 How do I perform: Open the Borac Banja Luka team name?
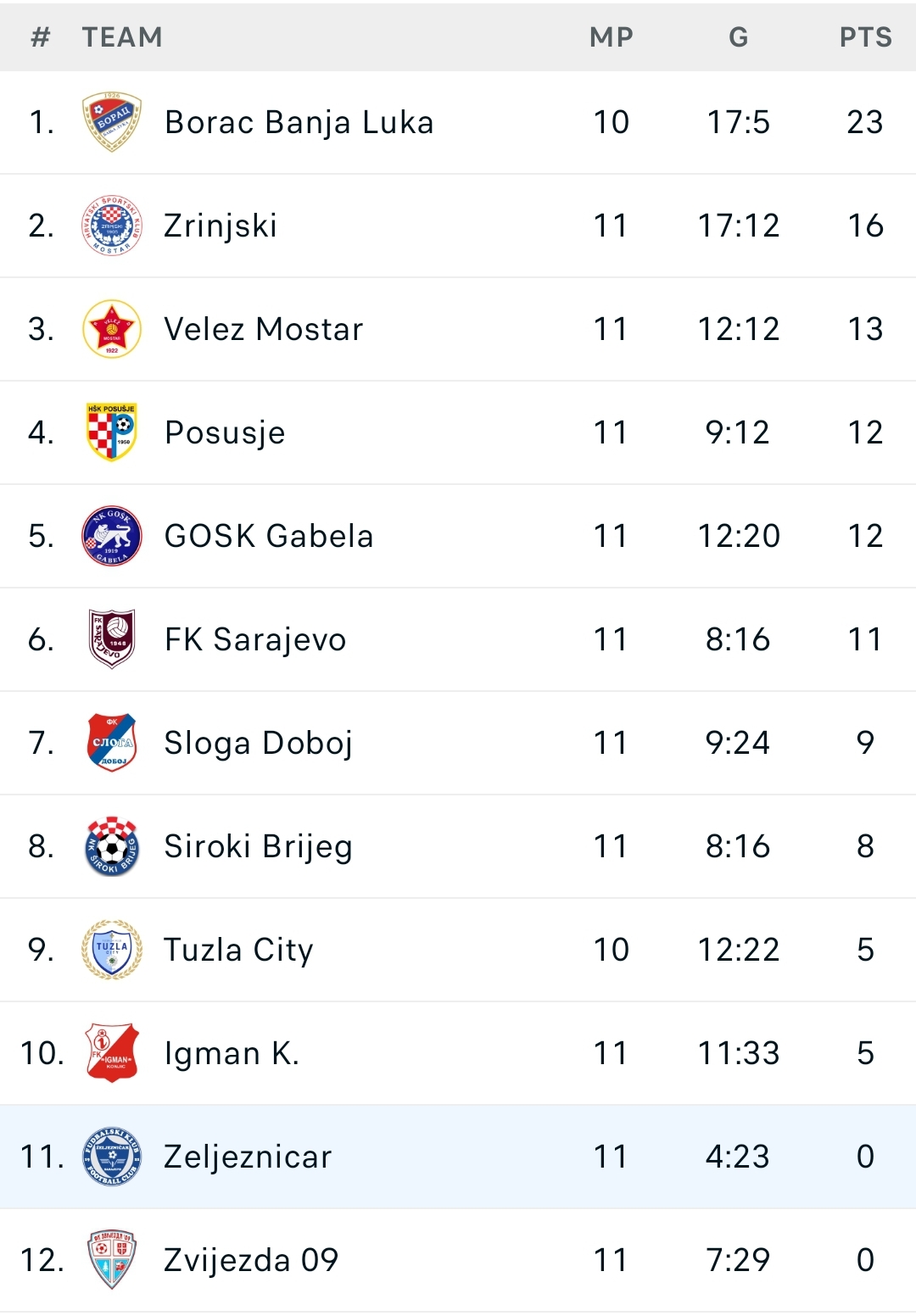pyautogui.click(x=299, y=122)
